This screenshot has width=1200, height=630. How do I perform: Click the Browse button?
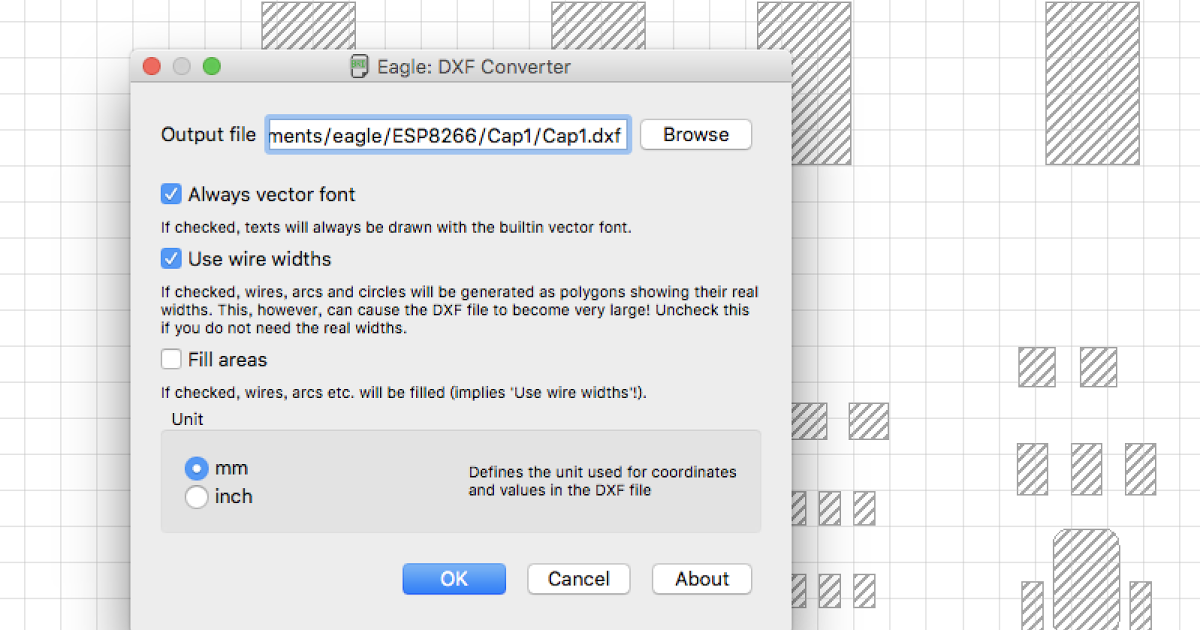point(696,135)
